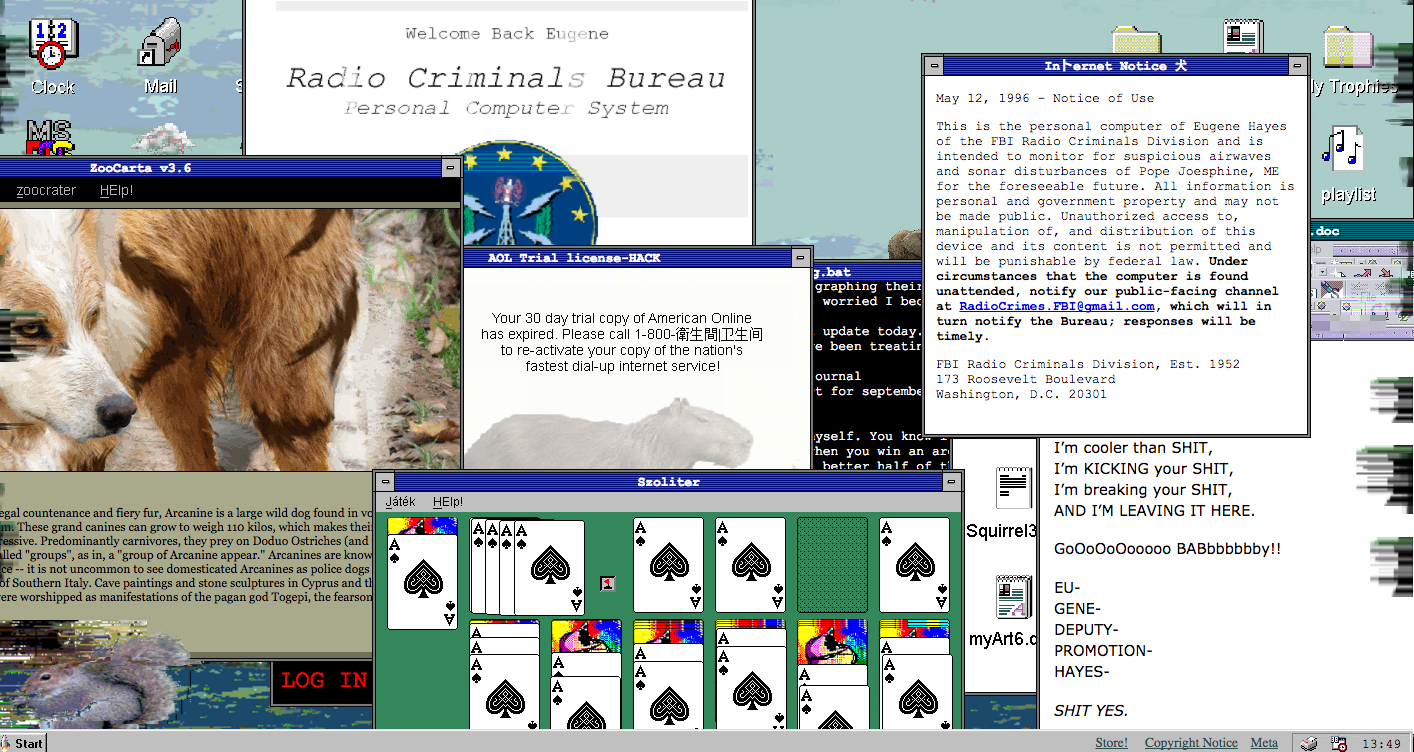Image resolution: width=1414 pixels, height=752 pixels.
Task: Open the HElp! menu in Szoliter
Action: (448, 502)
